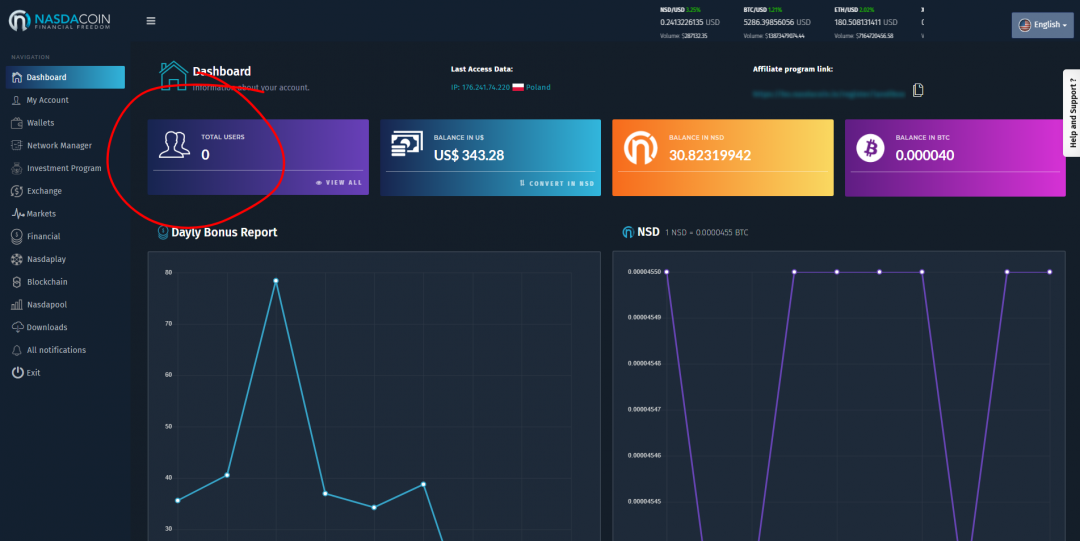1080x541 pixels.
Task: Open the English language dropdown
Action: (x=1042, y=25)
